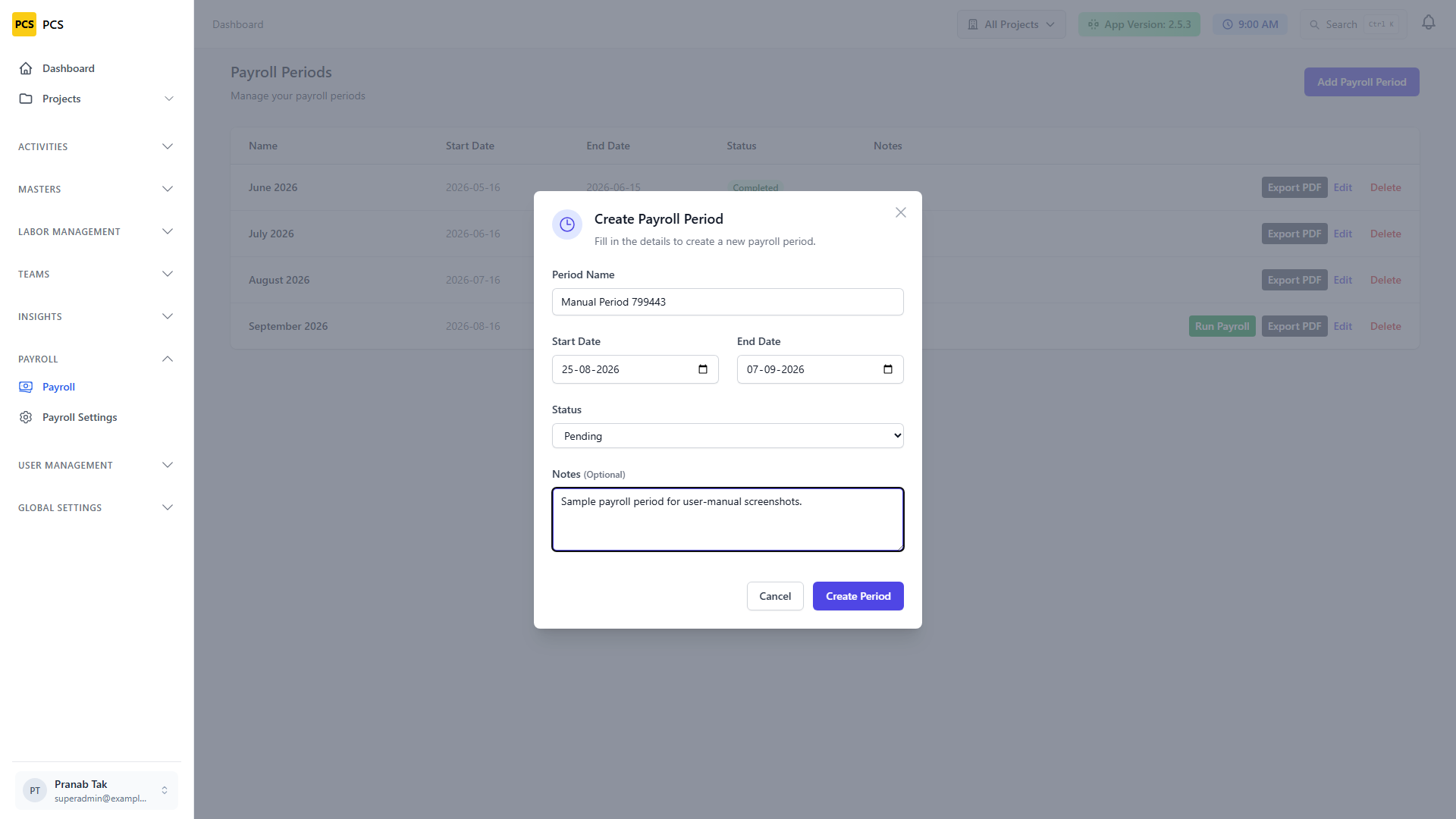Click inside the Notes textarea
Screen dimensions: 1456x819
tap(728, 519)
